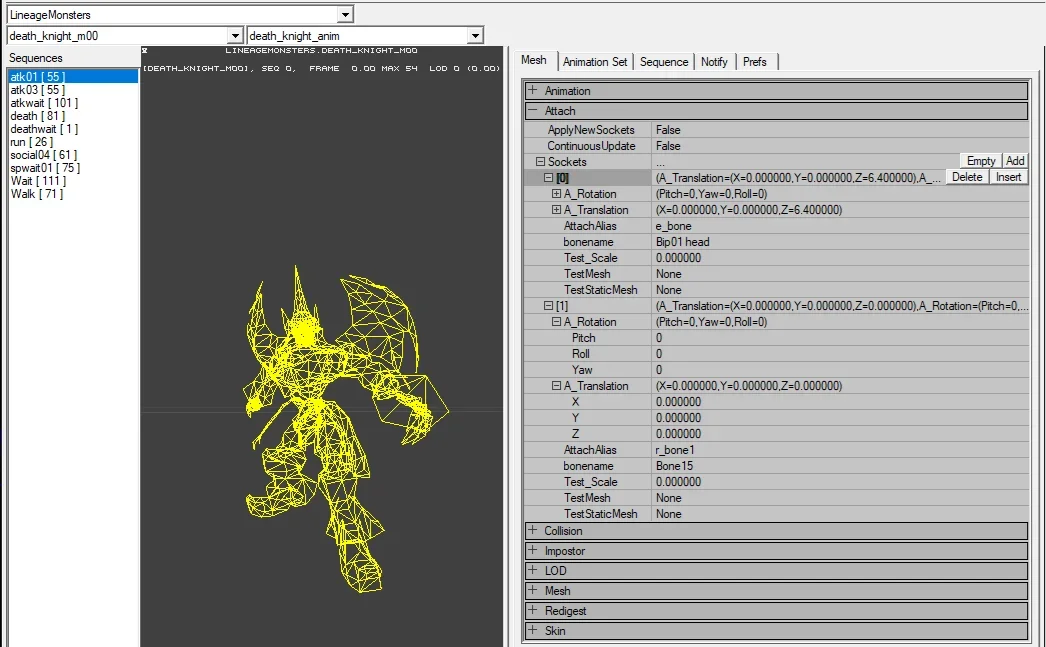Click the Add button for Sockets
This screenshot has width=1046, height=647.
(x=1015, y=161)
